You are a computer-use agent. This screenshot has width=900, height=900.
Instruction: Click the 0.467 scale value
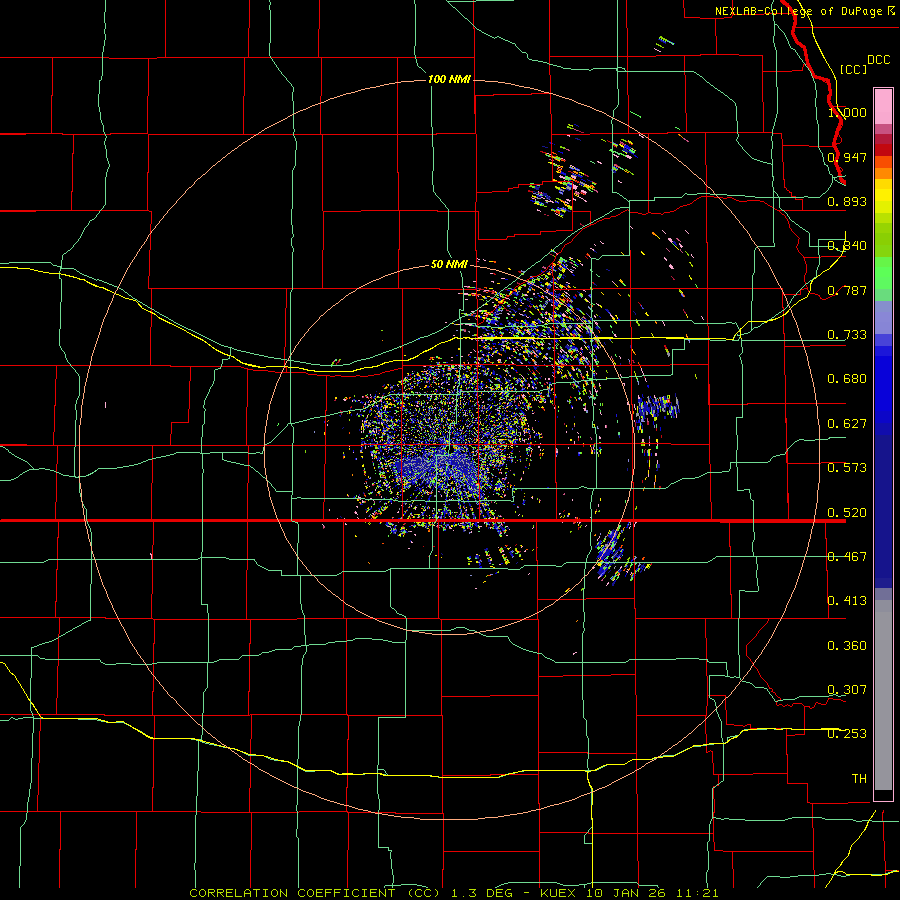pos(847,557)
